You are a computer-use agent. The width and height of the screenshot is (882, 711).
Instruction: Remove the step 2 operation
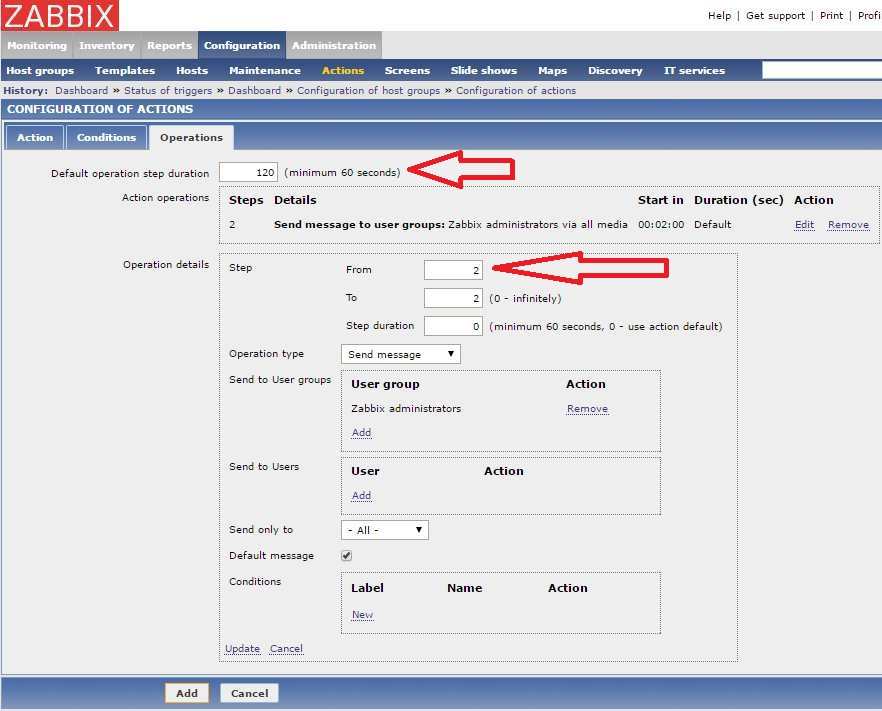(848, 225)
